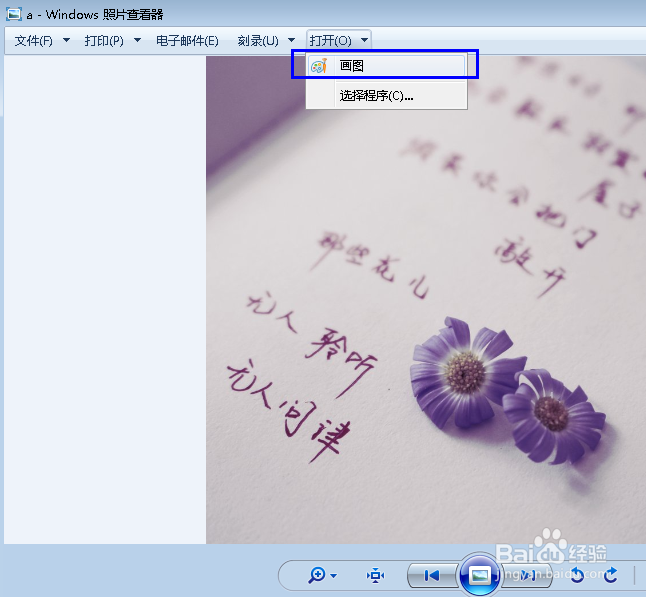Open the 刻录(U) menu
The width and height of the screenshot is (646, 597).
(258, 40)
